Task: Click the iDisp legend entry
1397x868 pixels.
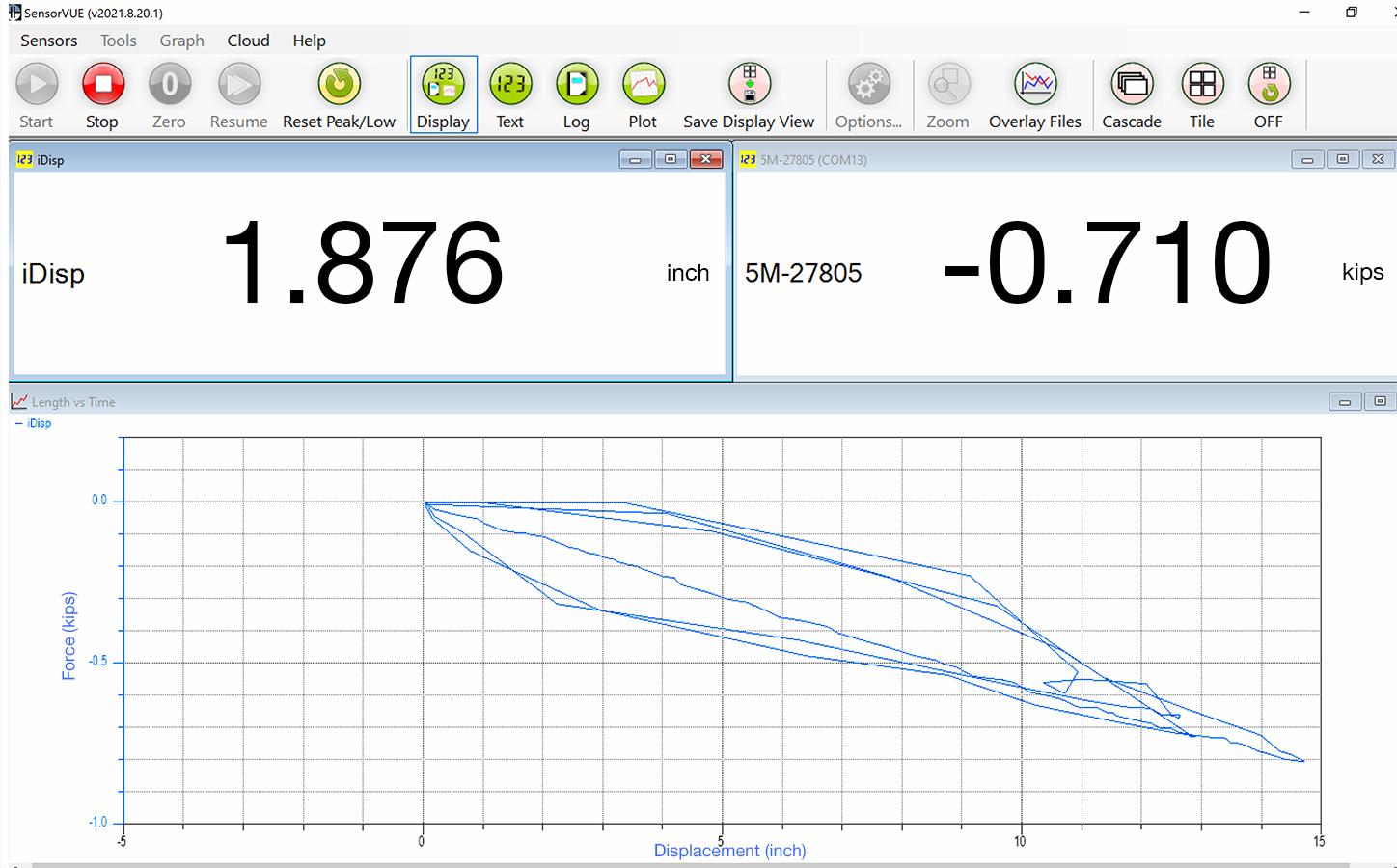Action: pos(34,423)
